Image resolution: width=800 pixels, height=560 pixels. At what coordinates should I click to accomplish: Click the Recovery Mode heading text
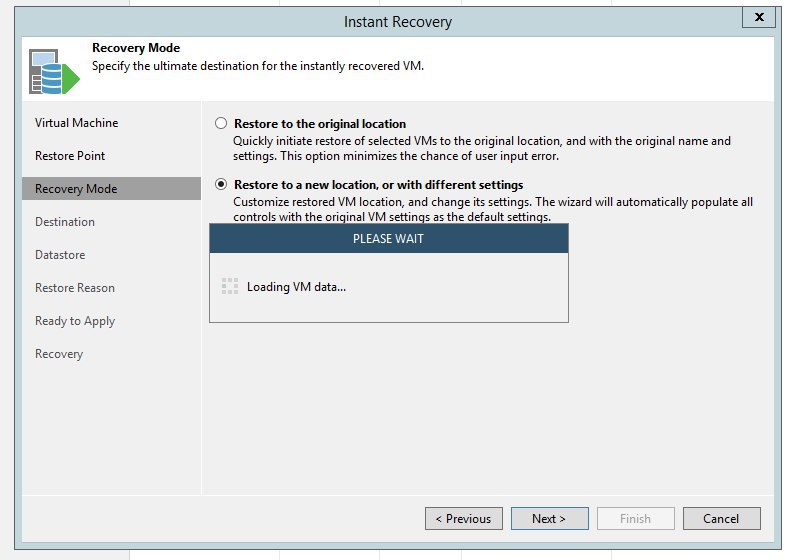(x=136, y=48)
